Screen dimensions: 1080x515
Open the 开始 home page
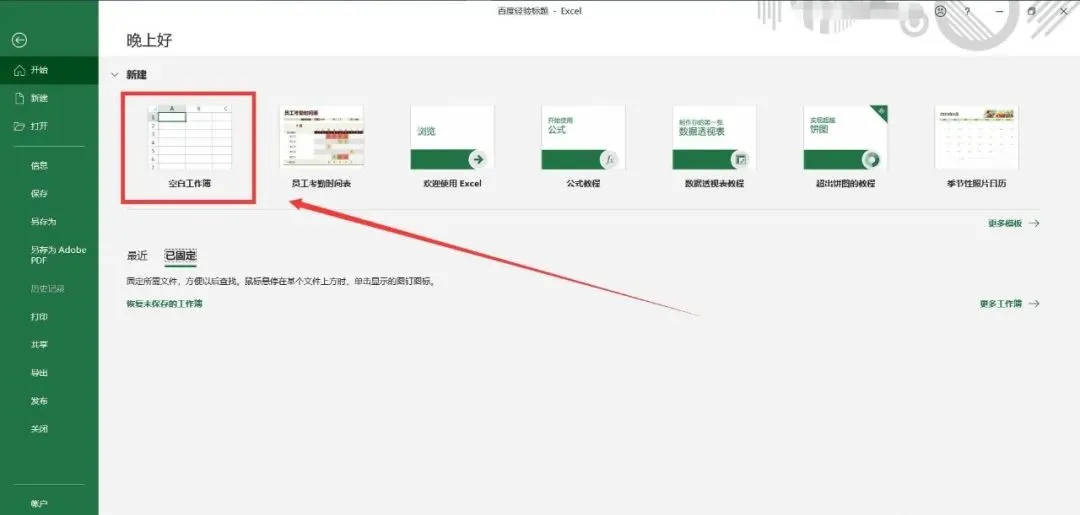(49, 70)
